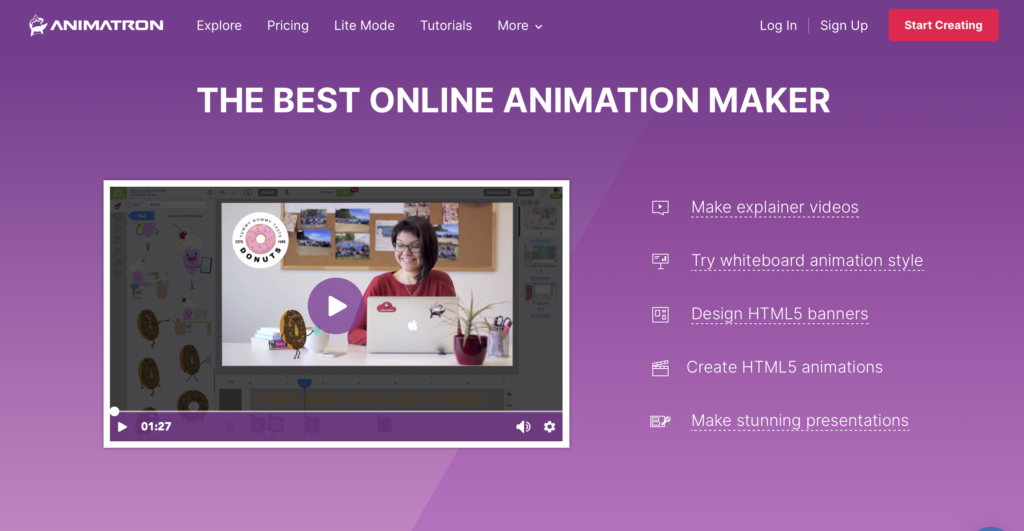Screen dimensions: 1024x531
Task: Click the headline The Best Online Animation Maker
Action: coord(513,101)
